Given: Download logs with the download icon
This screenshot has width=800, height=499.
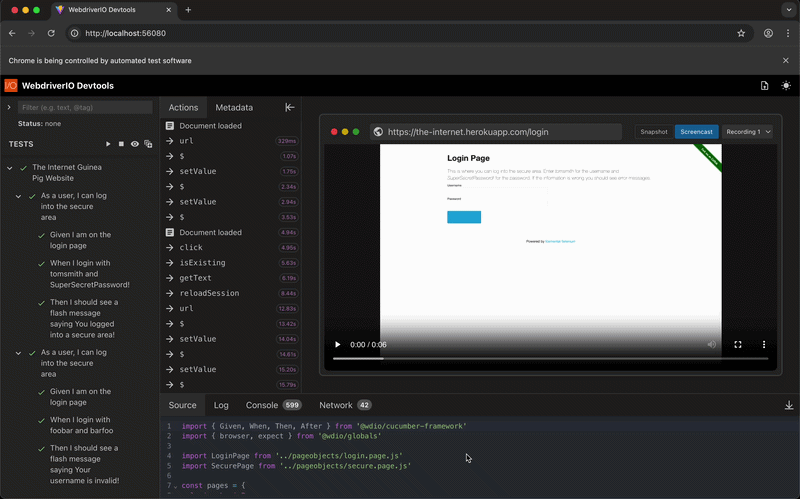Looking at the screenshot, I should click(789, 405).
